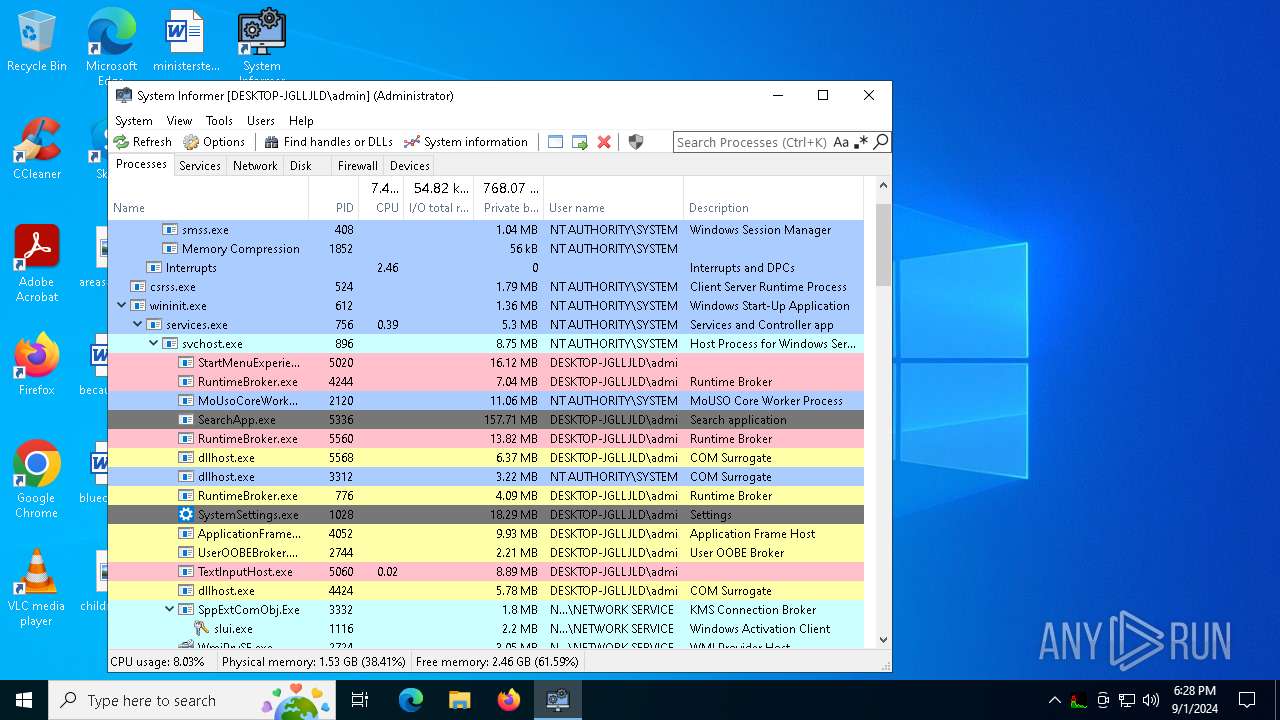Open the CCleaner desktop icon
This screenshot has height=720, width=1280.
tap(37, 150)
